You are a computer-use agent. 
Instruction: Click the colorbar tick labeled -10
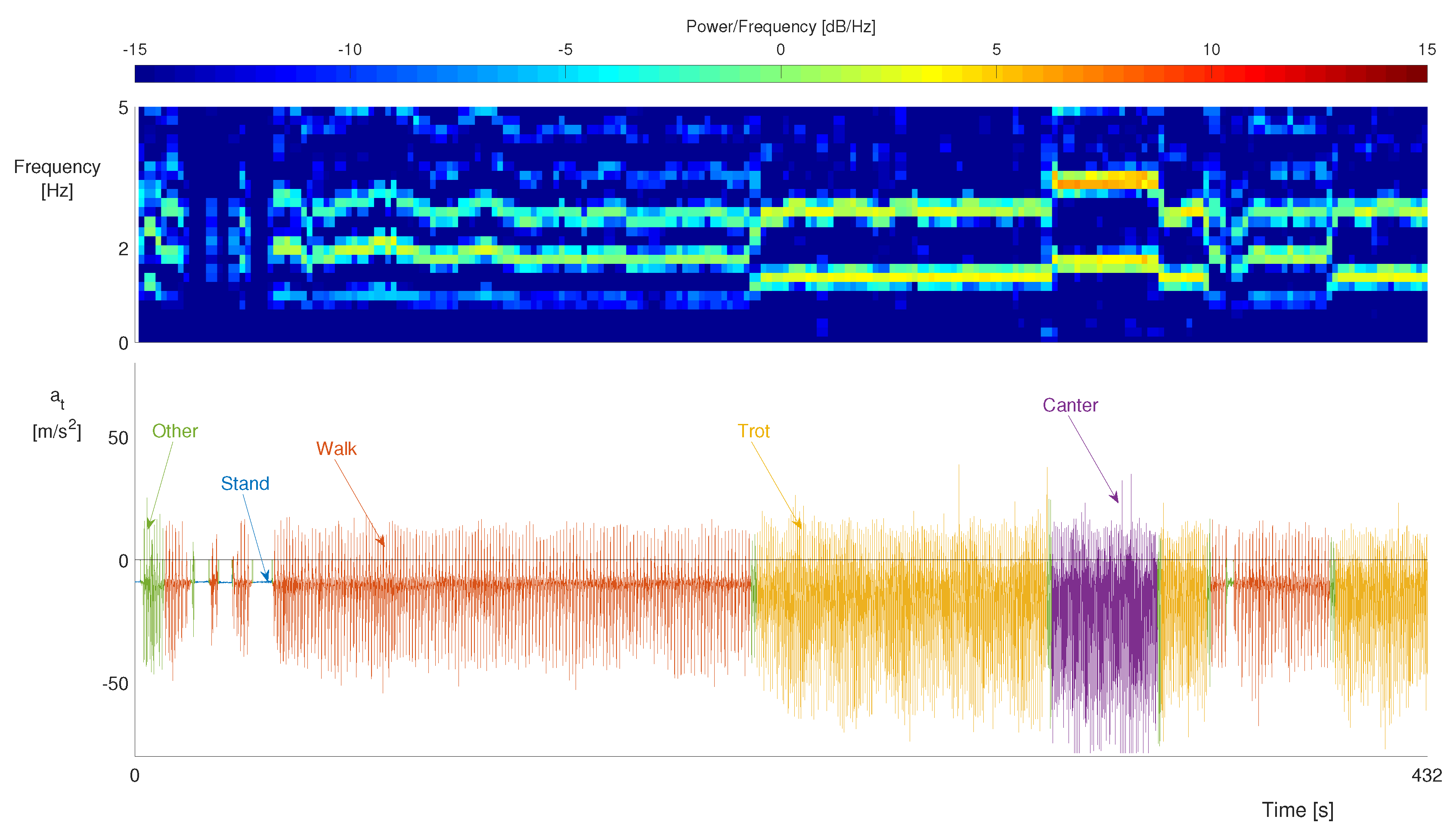350,50
